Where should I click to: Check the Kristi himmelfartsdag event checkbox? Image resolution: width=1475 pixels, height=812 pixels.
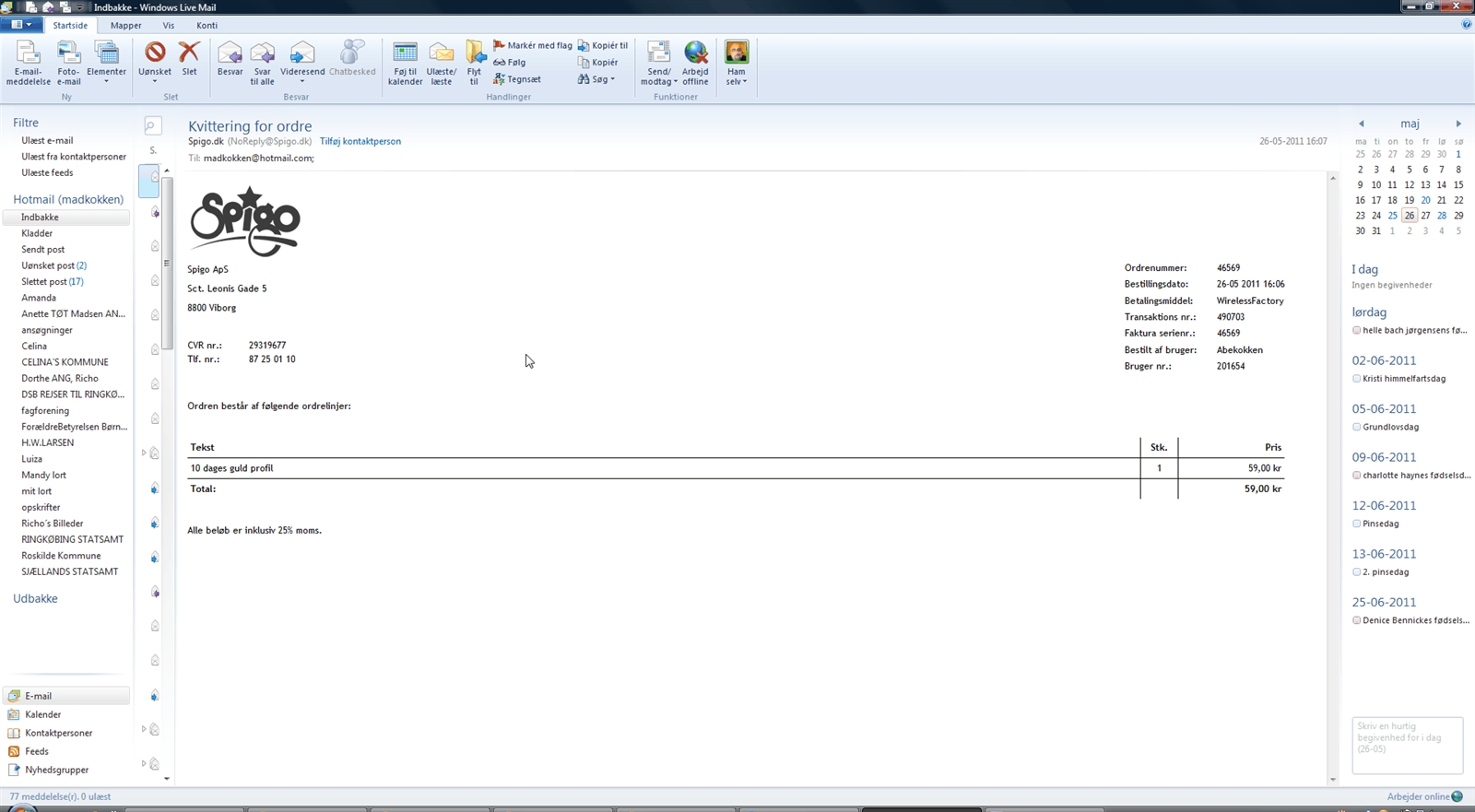coord(1356,379)
